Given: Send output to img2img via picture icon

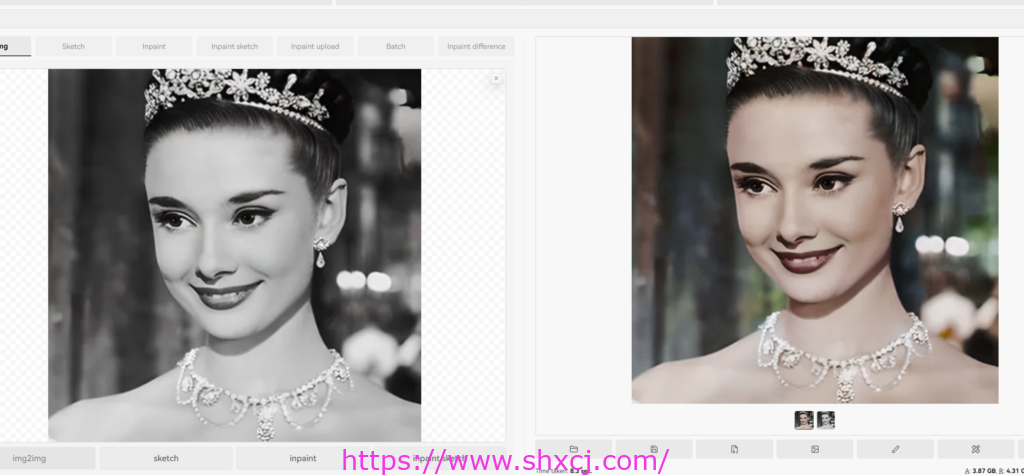Looking at the screenshot, I should [814, 449].
